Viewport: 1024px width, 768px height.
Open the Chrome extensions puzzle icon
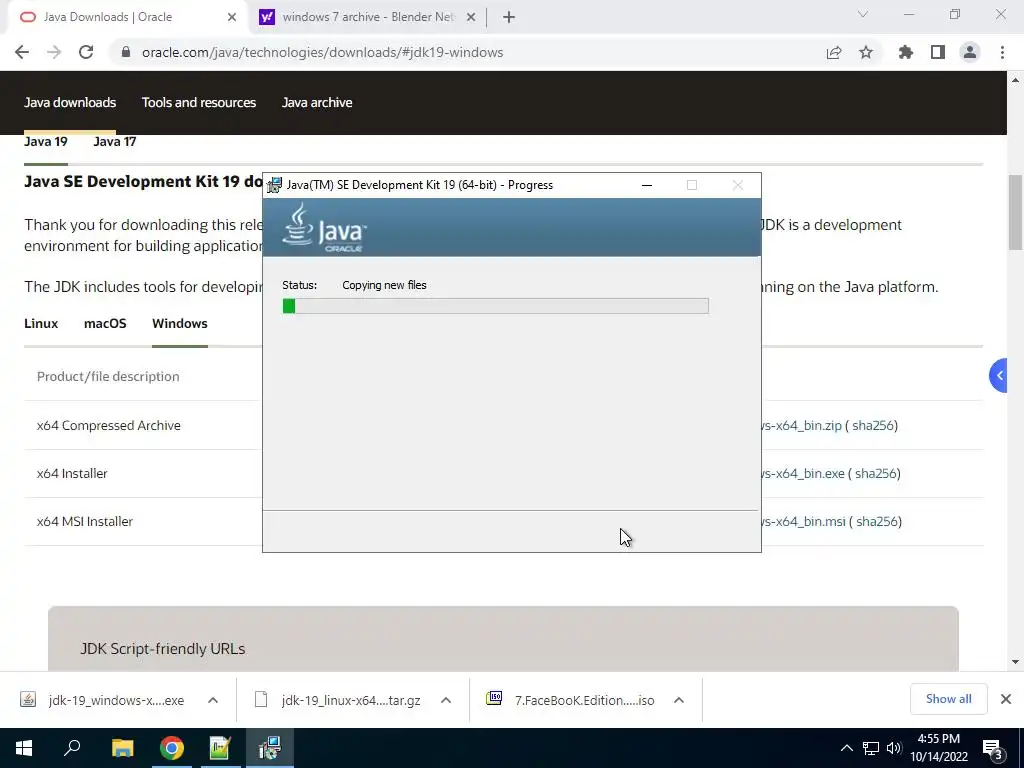pos(906,52)
